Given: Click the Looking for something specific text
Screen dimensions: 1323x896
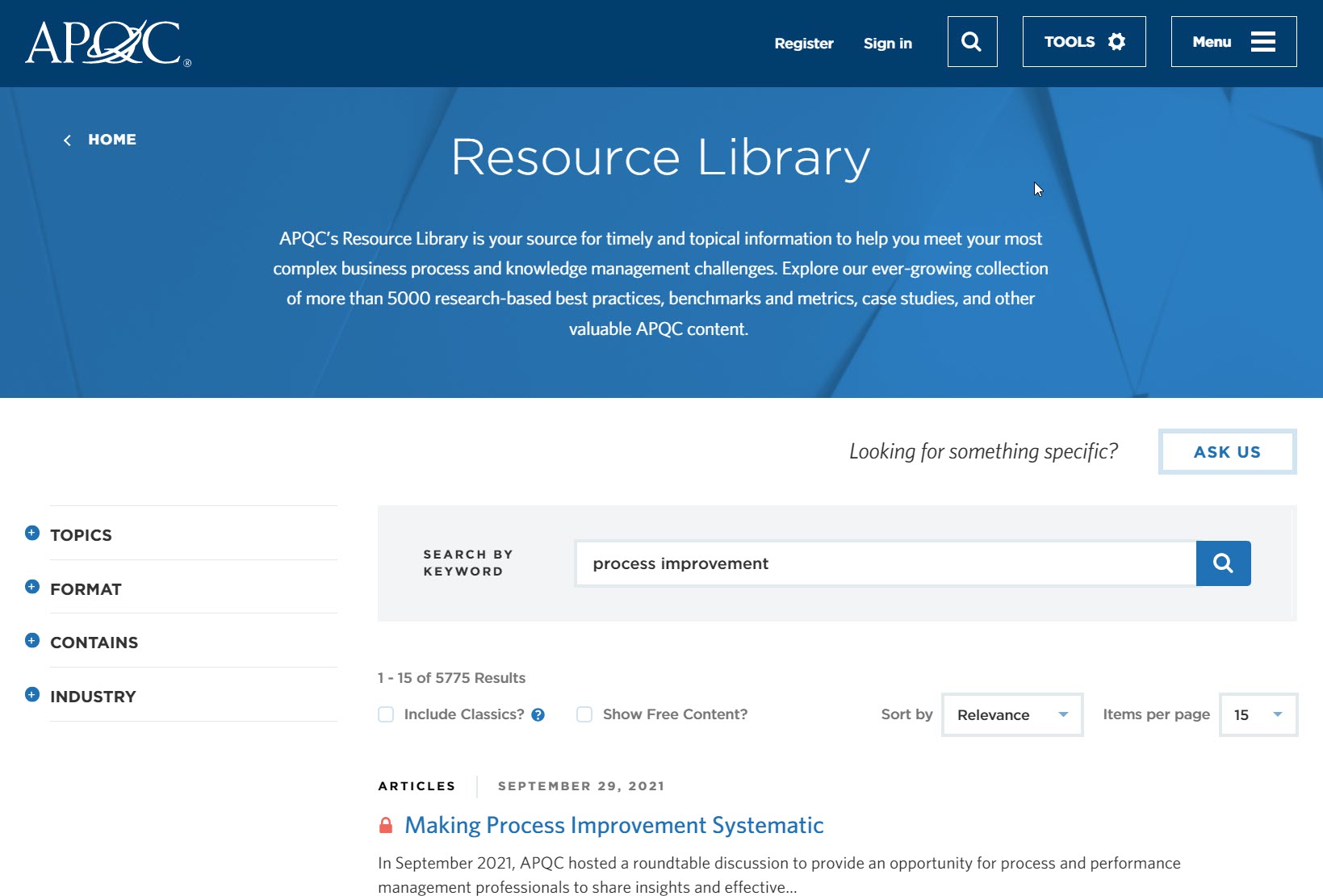Looking at the screenshot, I should pyautogui.click(x=983, y=451).
